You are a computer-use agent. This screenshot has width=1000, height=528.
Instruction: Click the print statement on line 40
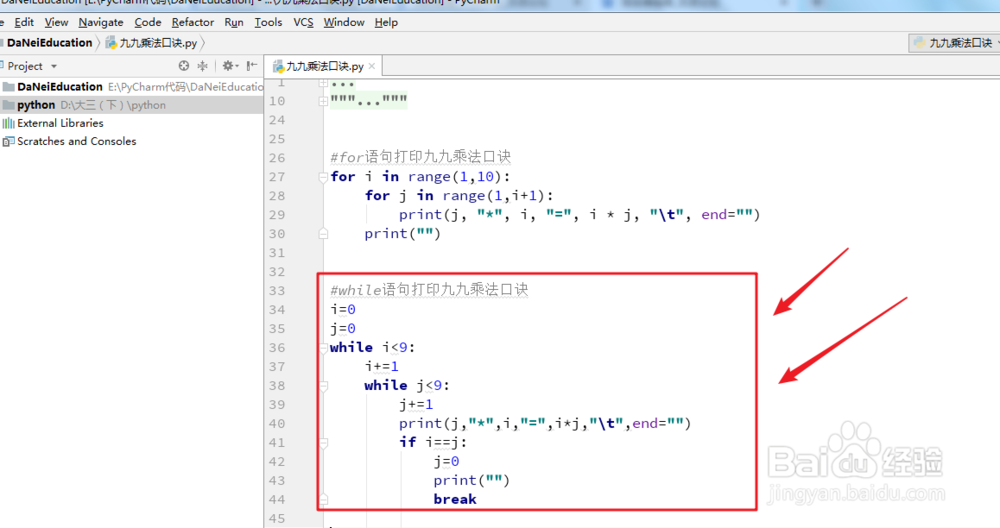tap(545, 423)
